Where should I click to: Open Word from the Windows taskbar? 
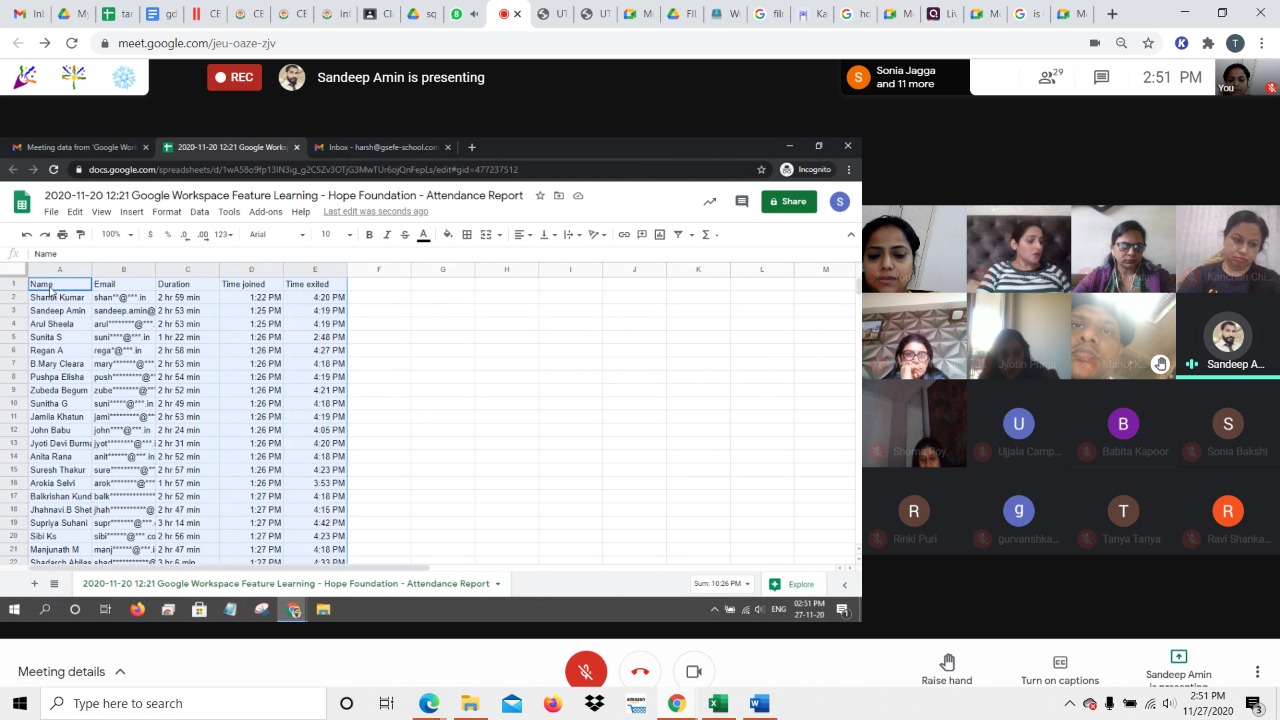click(x=759, y=704)
